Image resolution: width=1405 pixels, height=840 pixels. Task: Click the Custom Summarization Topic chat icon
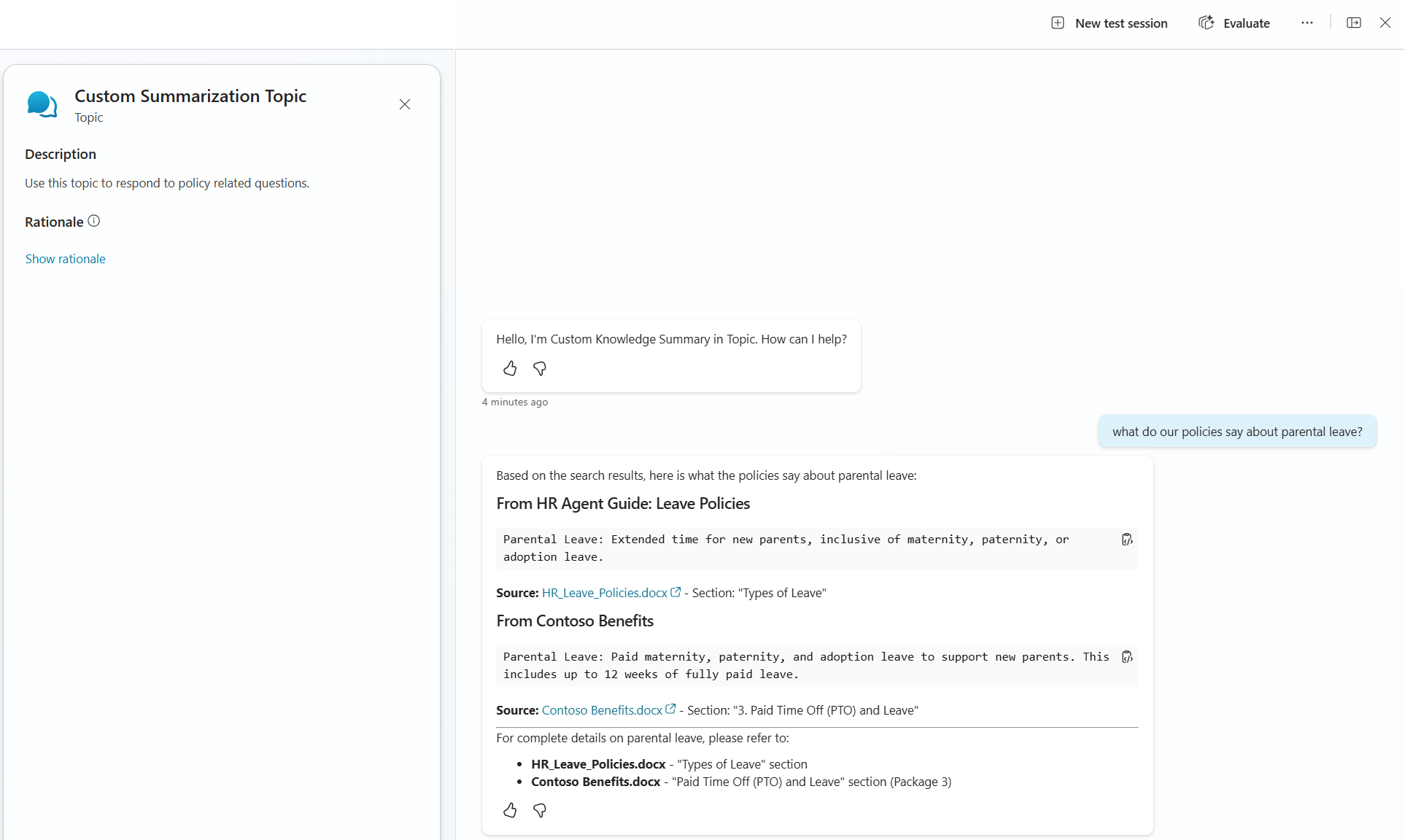click(42, 104)
